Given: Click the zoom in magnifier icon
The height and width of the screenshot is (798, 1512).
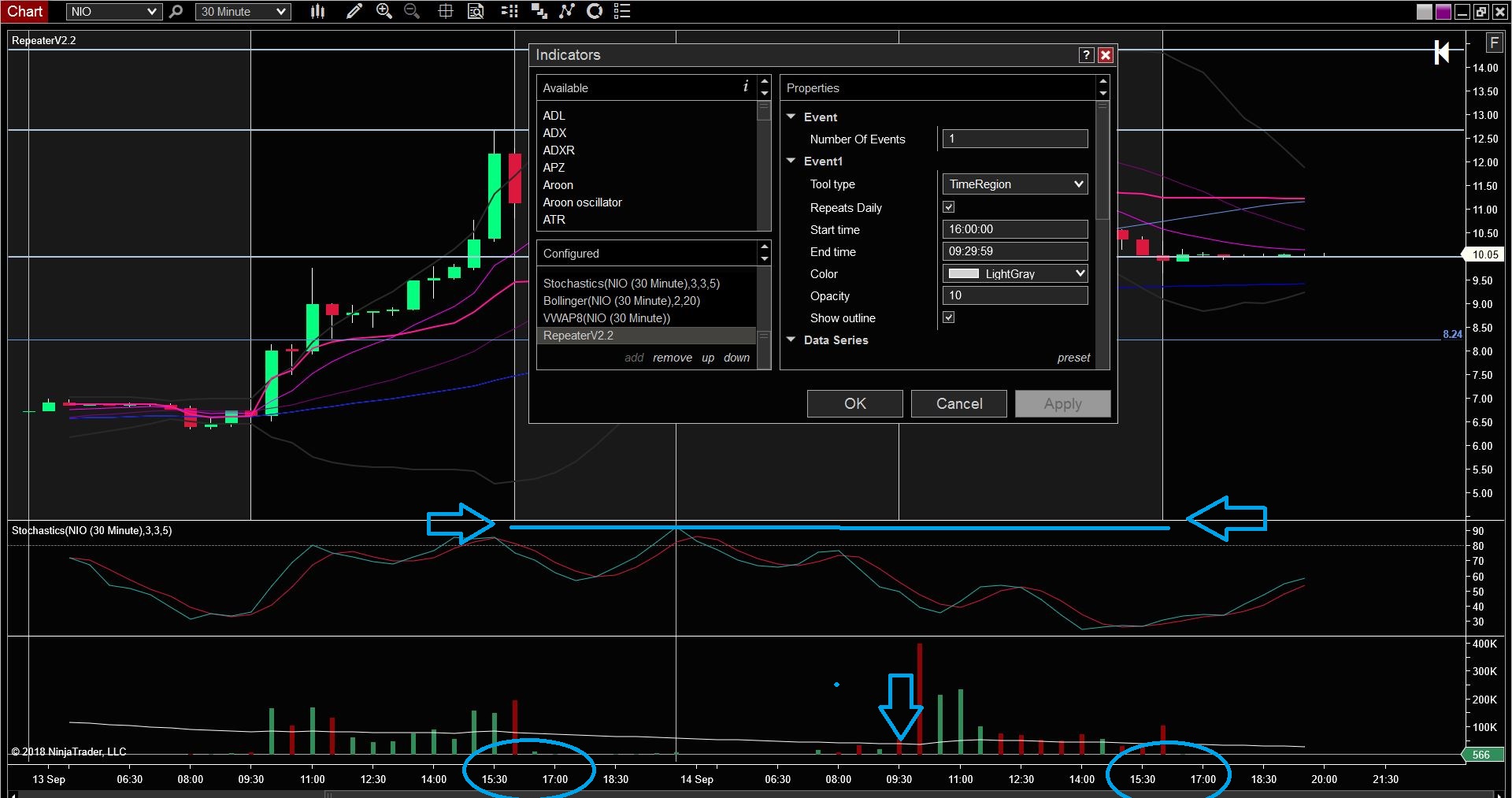Looking at the screenshot, I should [x=384, y=11].
